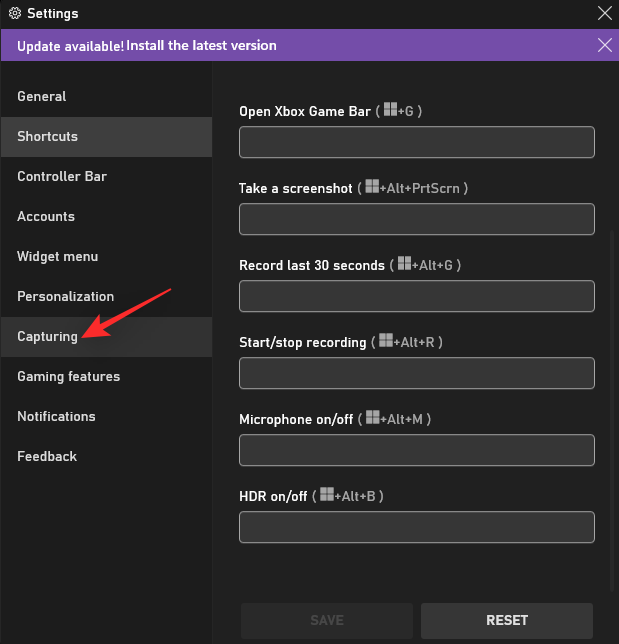Focus the Take a screenshot shortcut field
The width and height of the screenshot is (619, 644).
click(x=417, y=219)
